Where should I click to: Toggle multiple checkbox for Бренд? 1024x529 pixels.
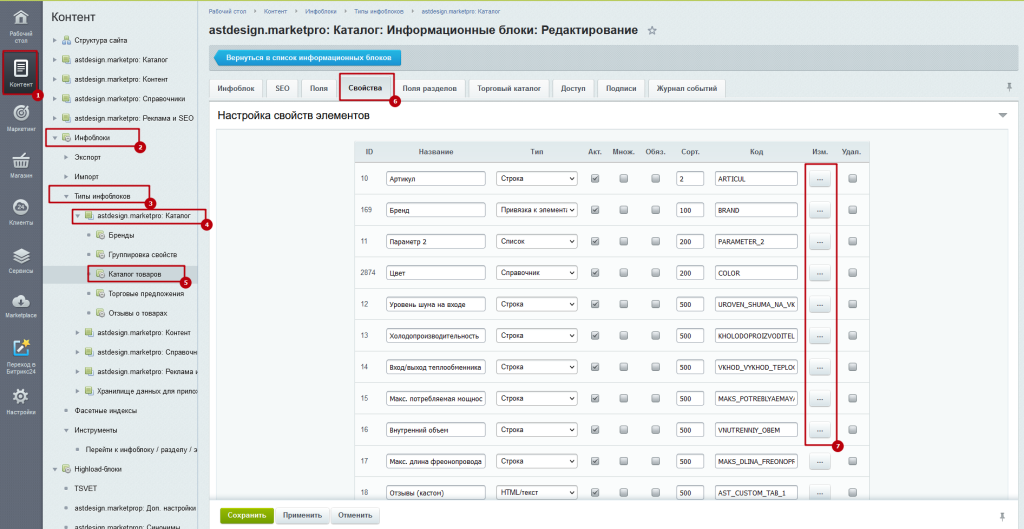point(624,210)
